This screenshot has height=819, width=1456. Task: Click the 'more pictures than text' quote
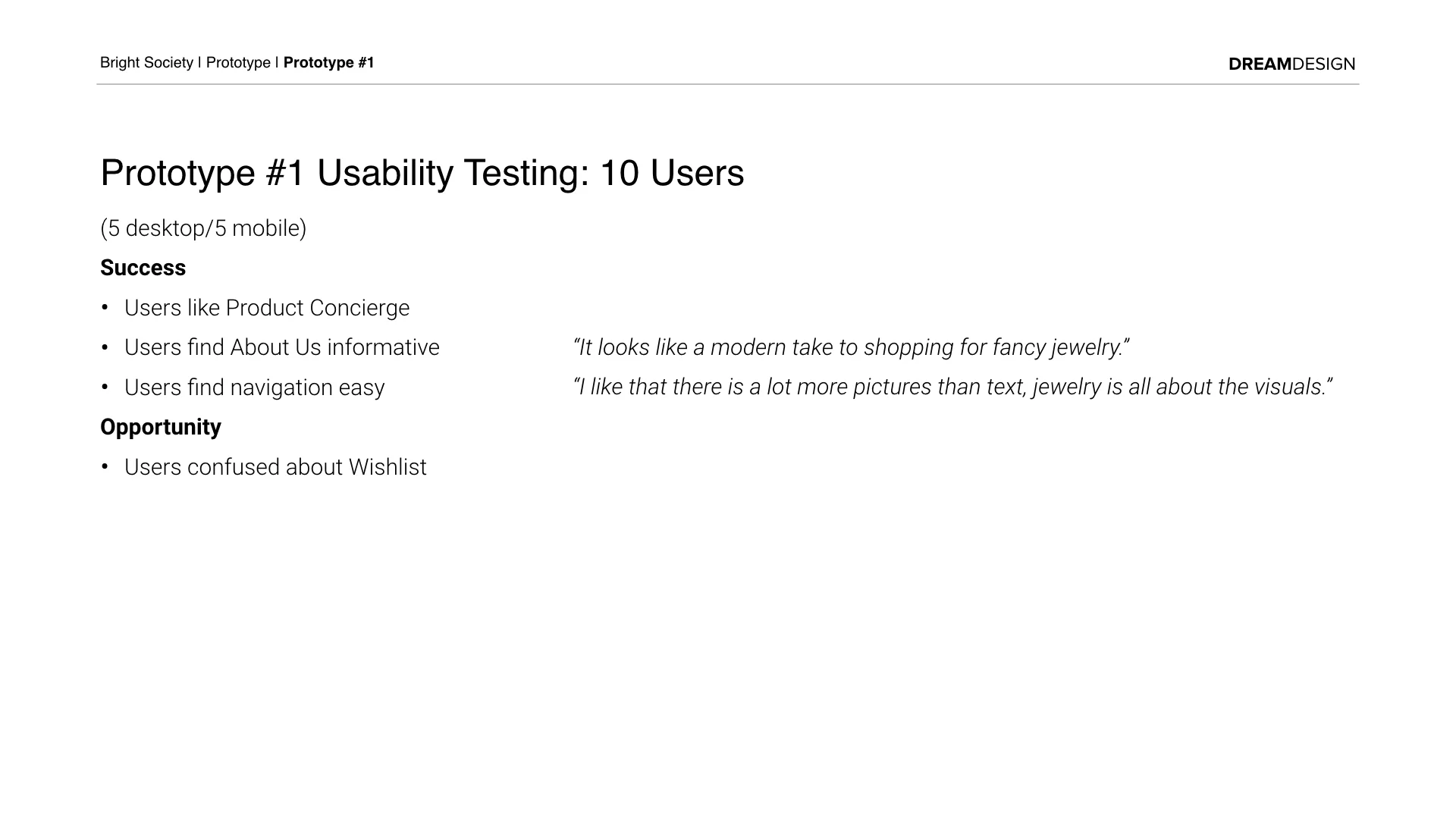point(953,387)
